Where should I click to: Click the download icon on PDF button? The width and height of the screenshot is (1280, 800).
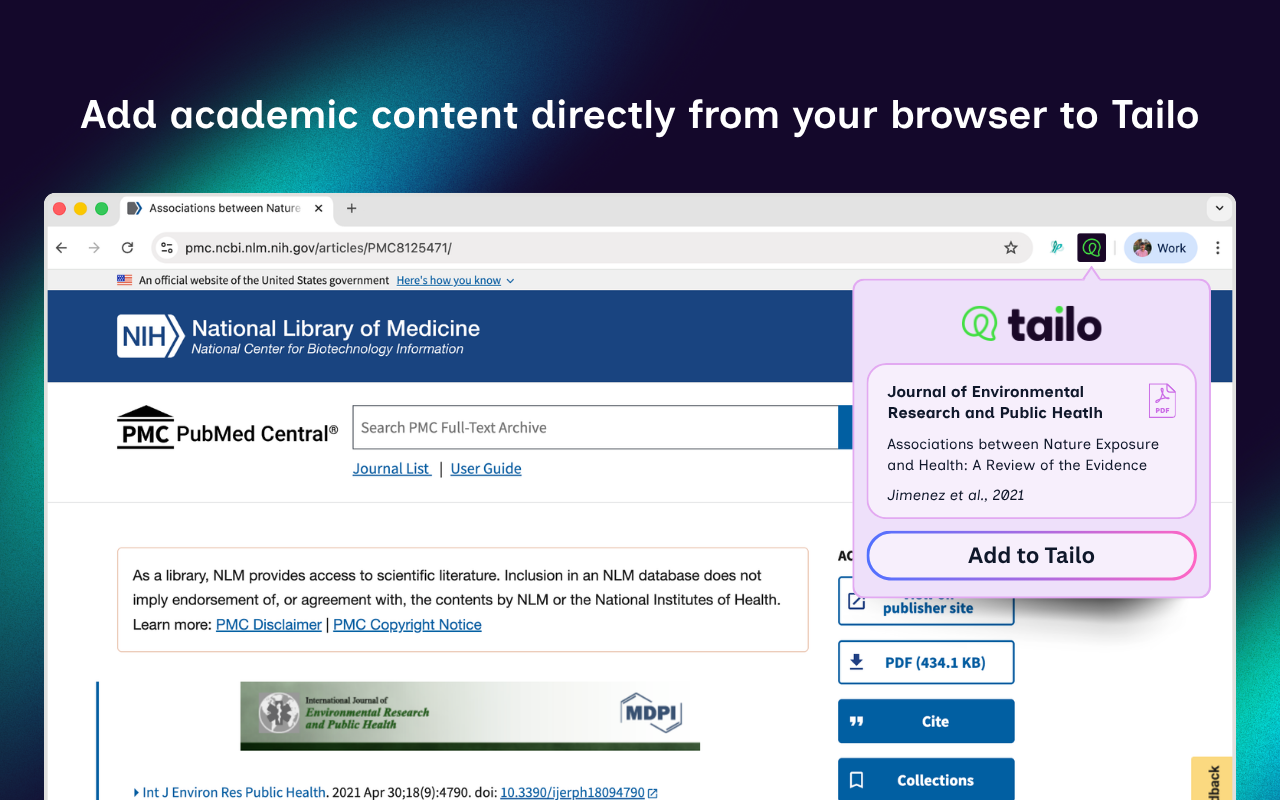click(x=856, y=662)
